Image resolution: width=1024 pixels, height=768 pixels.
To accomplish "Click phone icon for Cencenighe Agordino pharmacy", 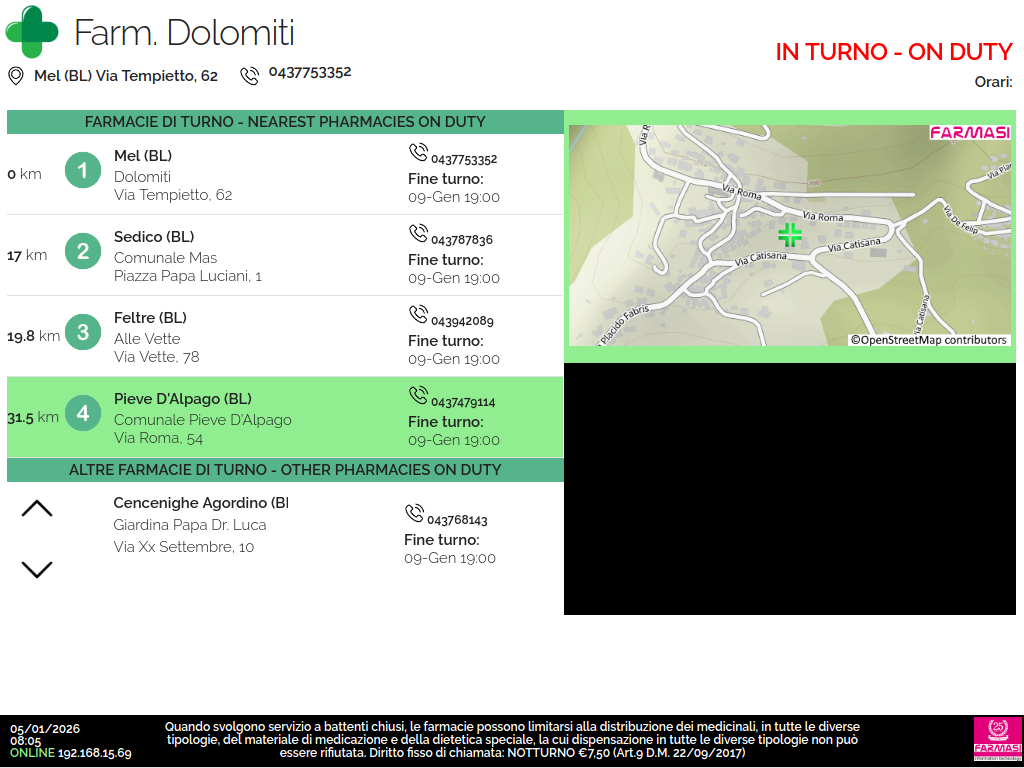I will coord(414,514).
